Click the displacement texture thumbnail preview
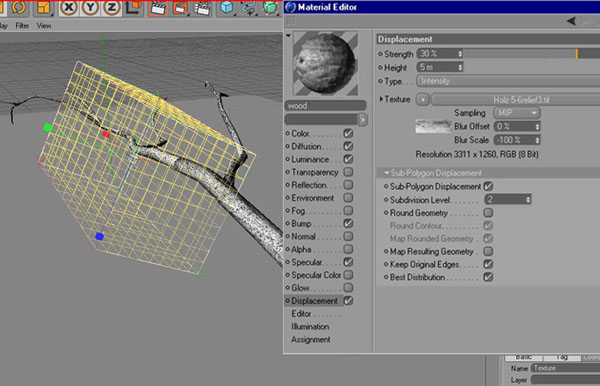Image resolution: width=600 pixels, height=386 pixels. pyautogui.click(x=433, y=127)
